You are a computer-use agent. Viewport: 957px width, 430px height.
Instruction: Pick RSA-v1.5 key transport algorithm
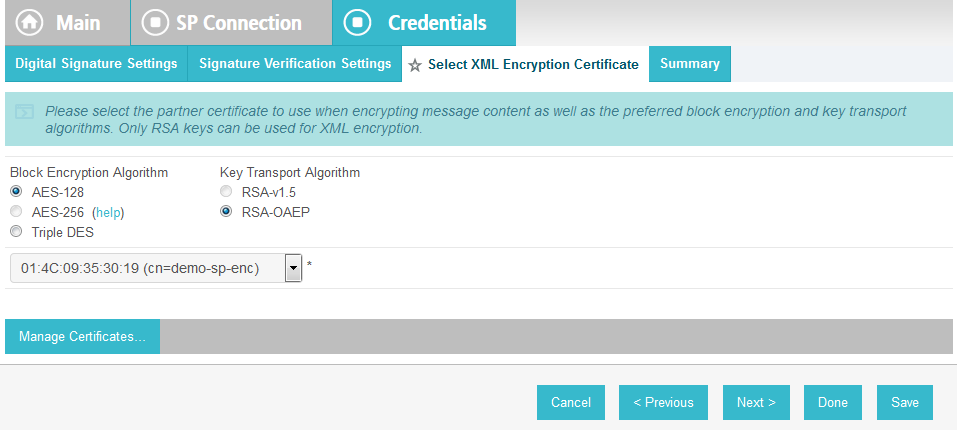point(226,192)
